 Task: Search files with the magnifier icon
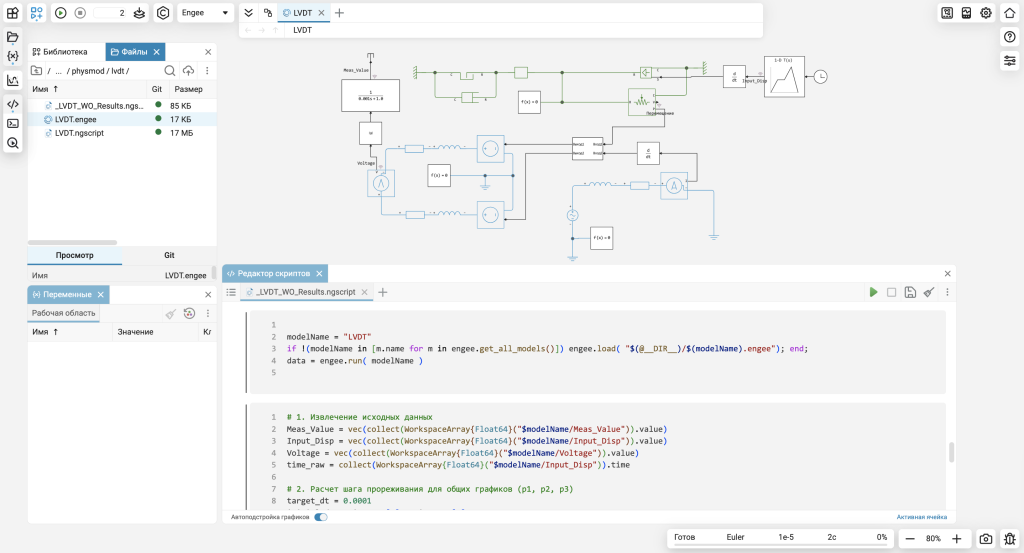170,71
